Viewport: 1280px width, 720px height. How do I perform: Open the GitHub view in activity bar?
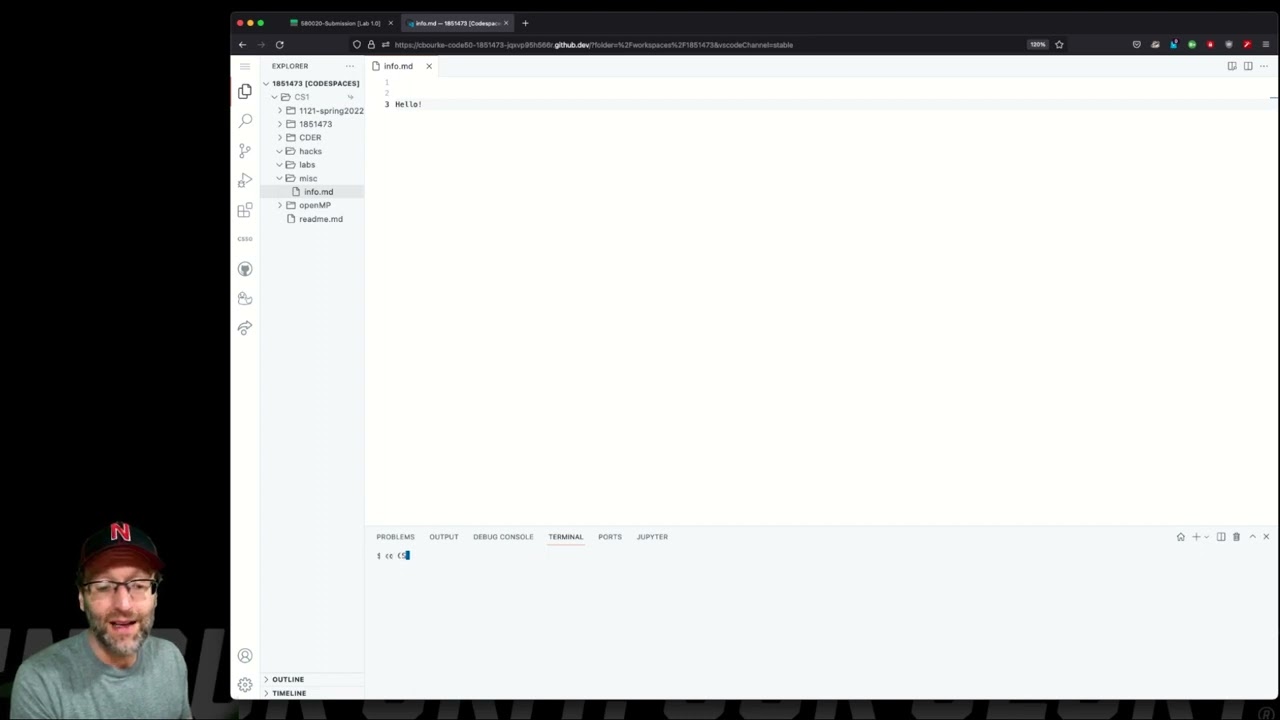(x=245, y=269)
